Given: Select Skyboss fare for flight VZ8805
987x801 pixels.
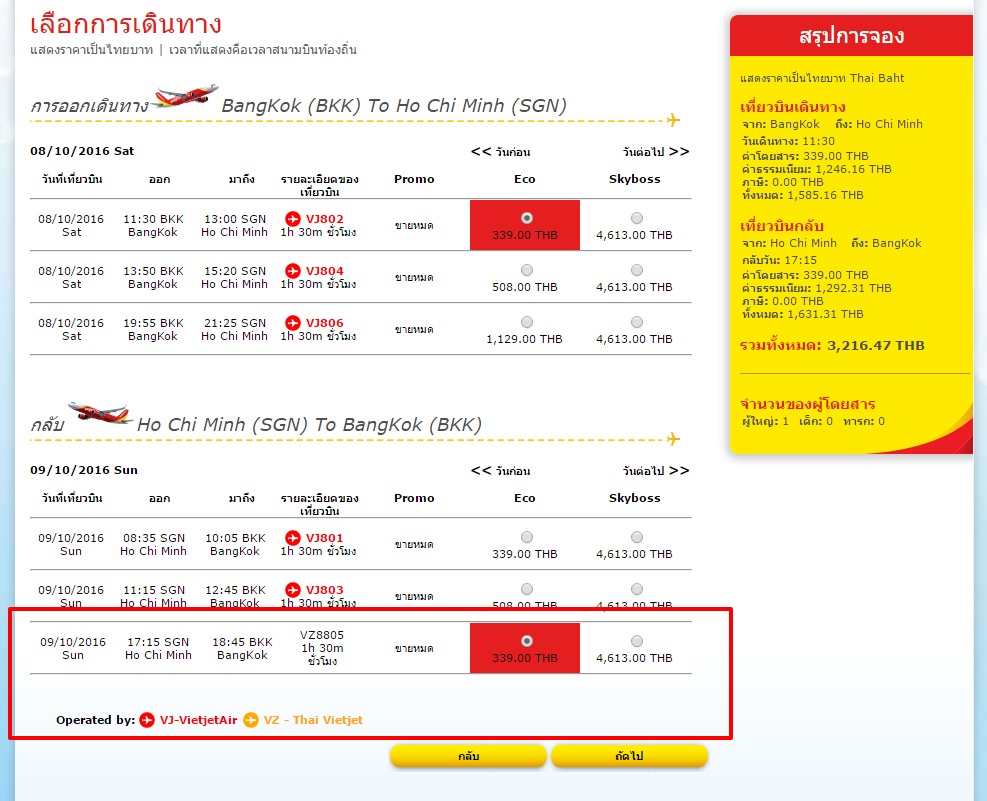Looking at the screenshot, I should pyautogui.click(x=637, y=641).
